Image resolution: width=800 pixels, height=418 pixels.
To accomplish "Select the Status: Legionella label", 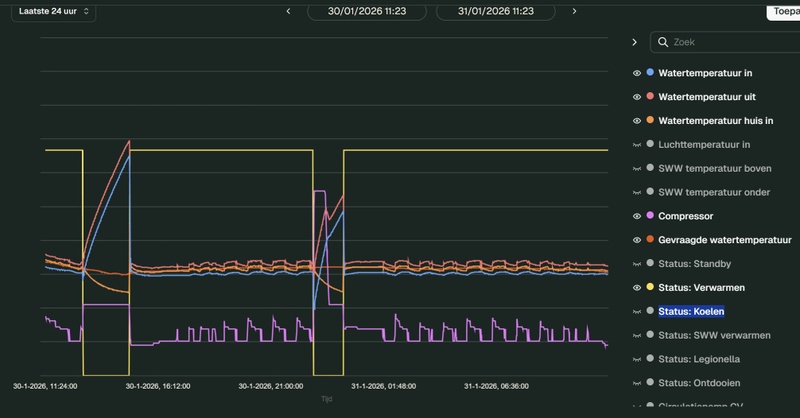I will 699,359.
